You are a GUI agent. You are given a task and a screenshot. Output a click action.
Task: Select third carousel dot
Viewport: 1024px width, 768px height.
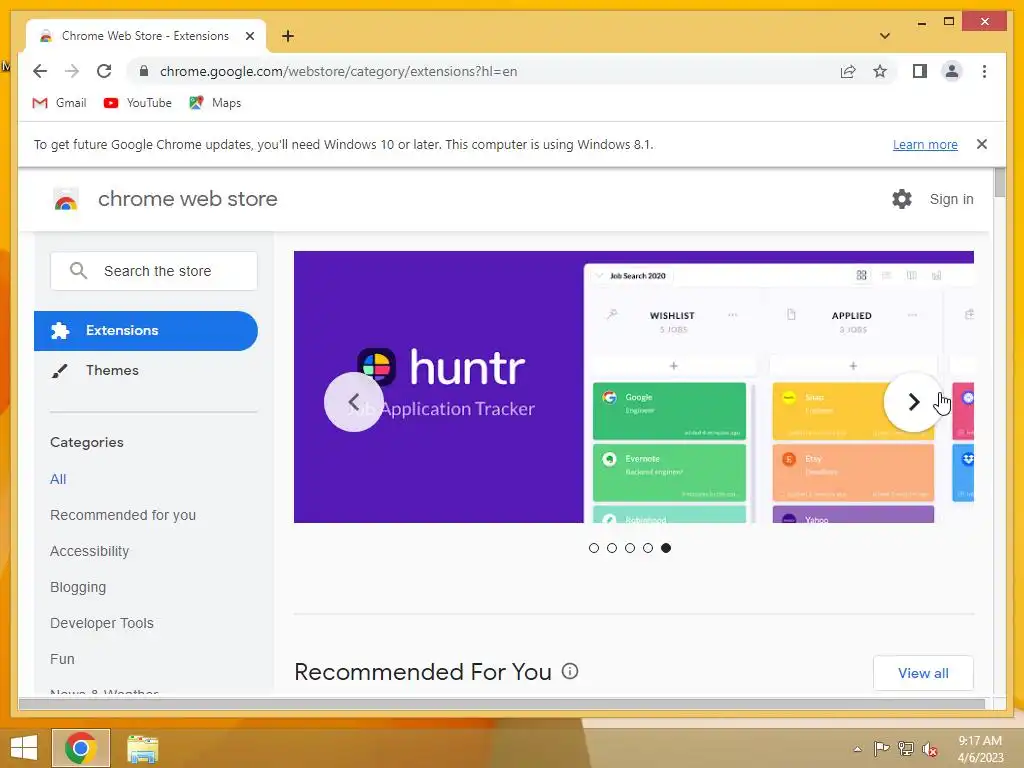pos(630,548)
